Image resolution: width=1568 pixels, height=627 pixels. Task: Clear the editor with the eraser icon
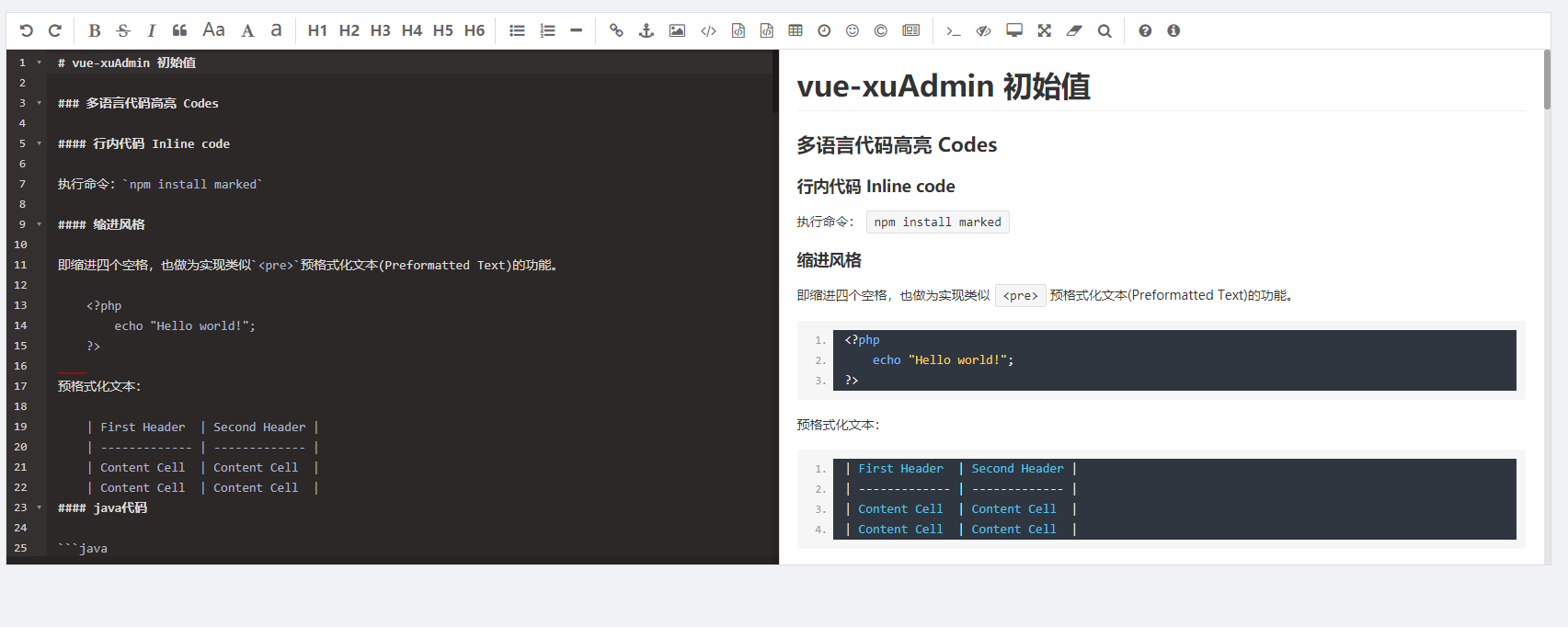click(1074, 30)
